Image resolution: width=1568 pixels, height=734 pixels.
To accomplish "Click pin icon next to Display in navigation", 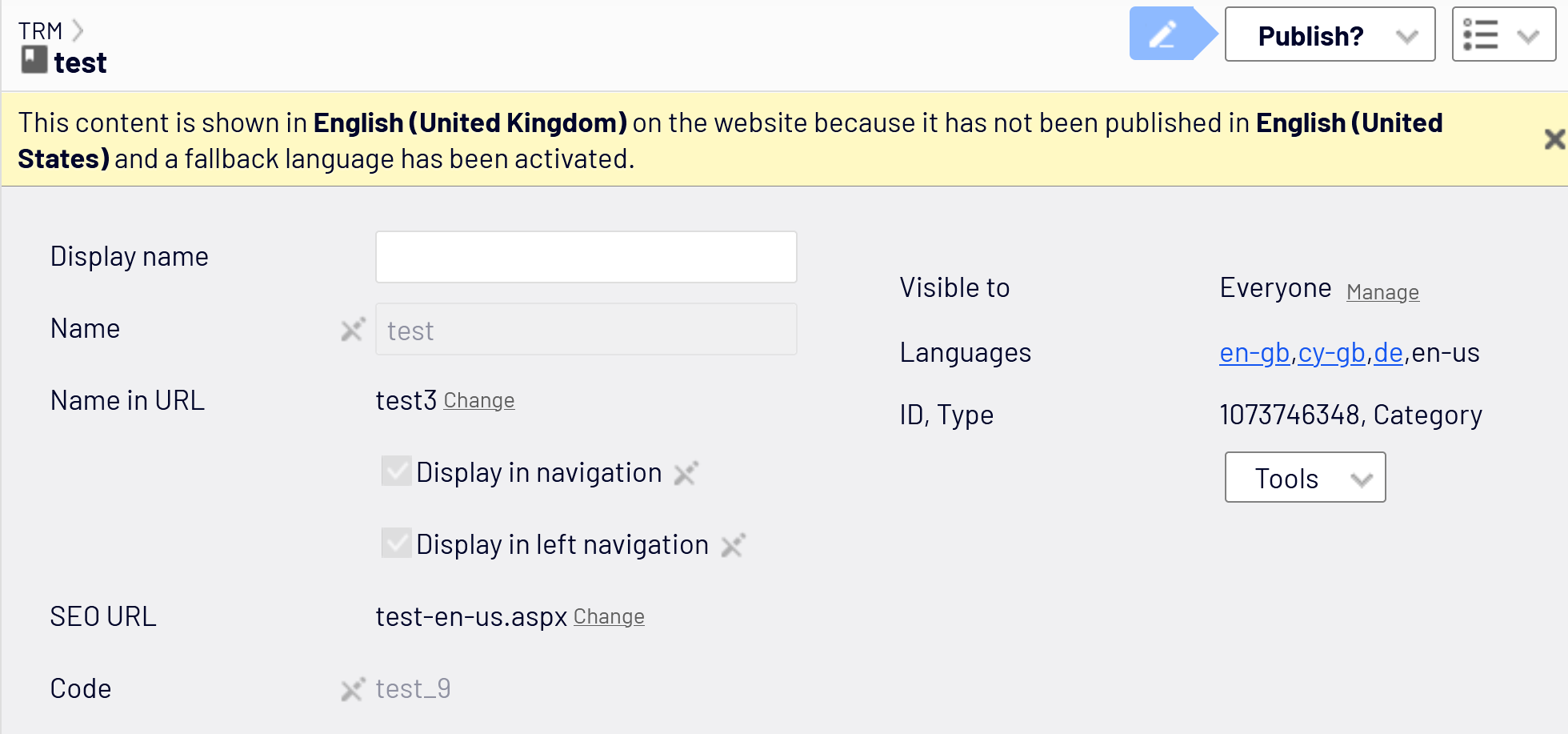I will click(x=686, y=474).
